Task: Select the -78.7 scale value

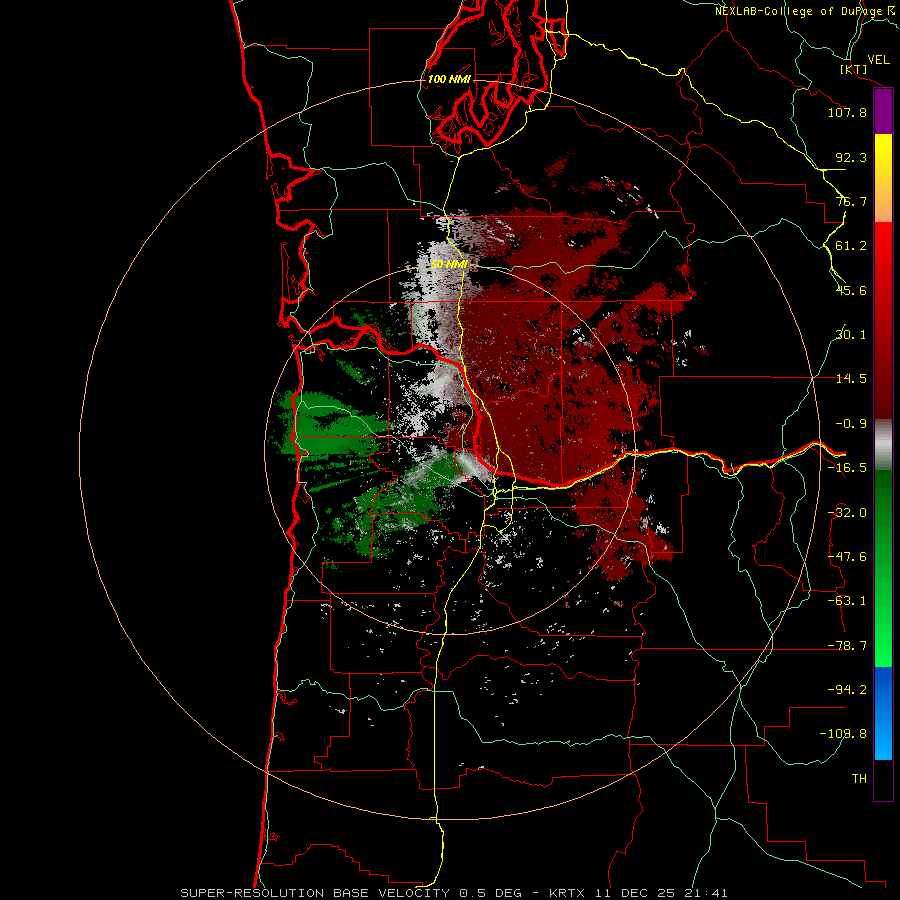Action: coord(847,646)
